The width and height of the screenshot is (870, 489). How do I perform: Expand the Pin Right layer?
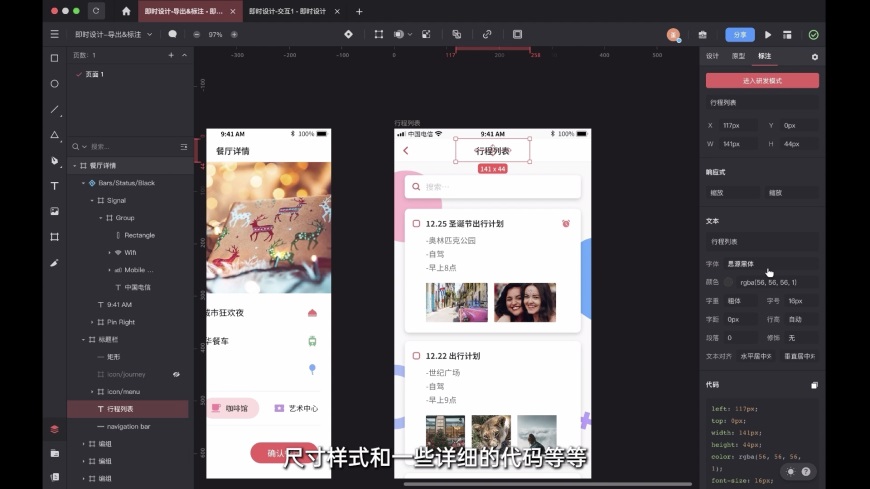point(92,322)
